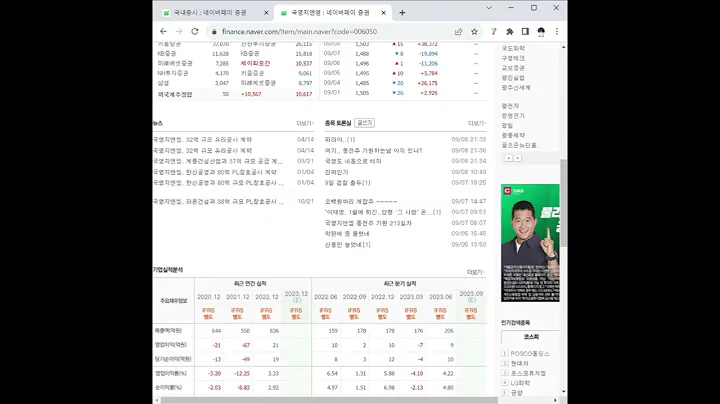This screenshot has height=404, width=720.
Task: Open sidebar stock 국도화학
Action: [513, 48]
